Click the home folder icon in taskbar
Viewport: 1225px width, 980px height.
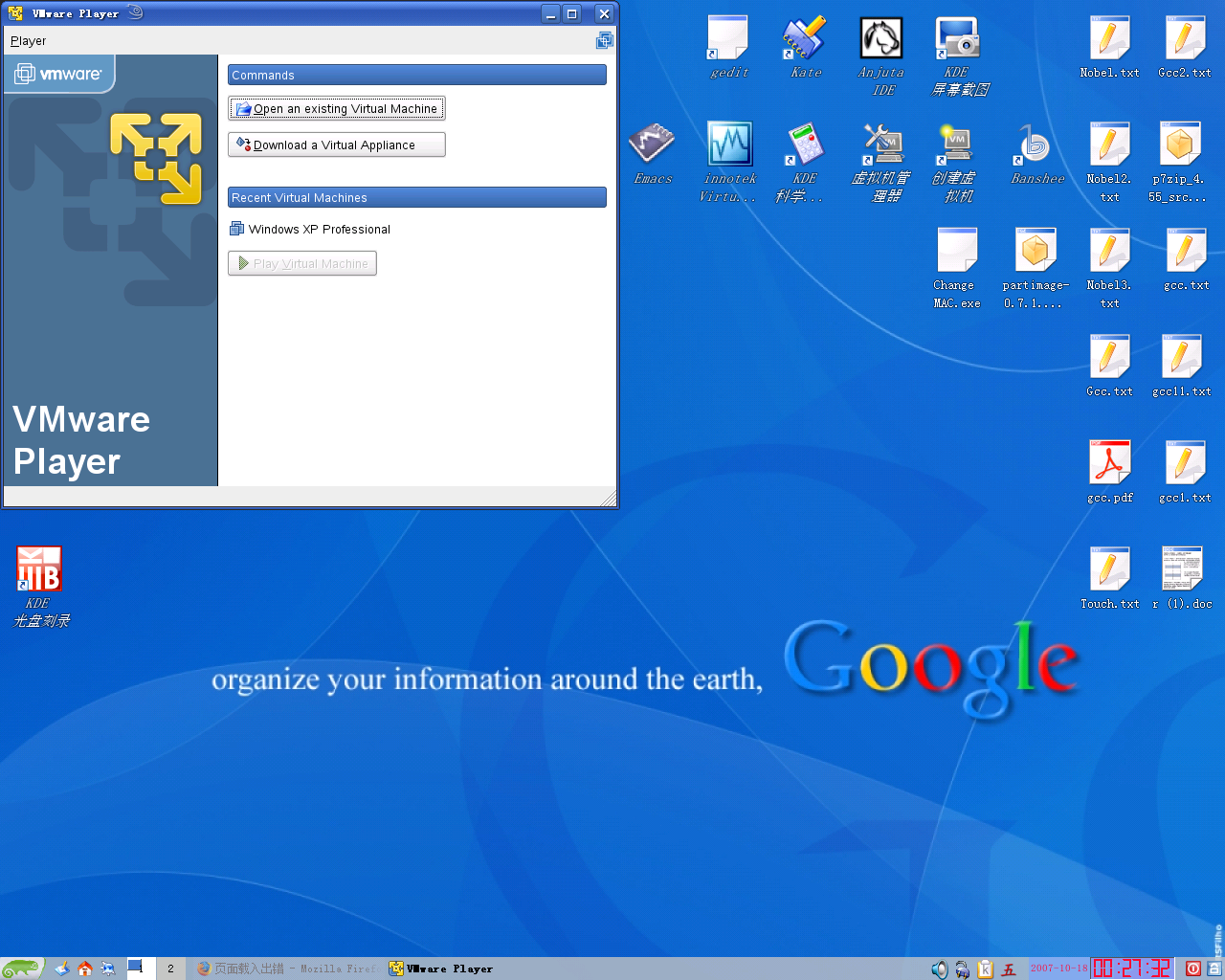(x=85, y=969)
